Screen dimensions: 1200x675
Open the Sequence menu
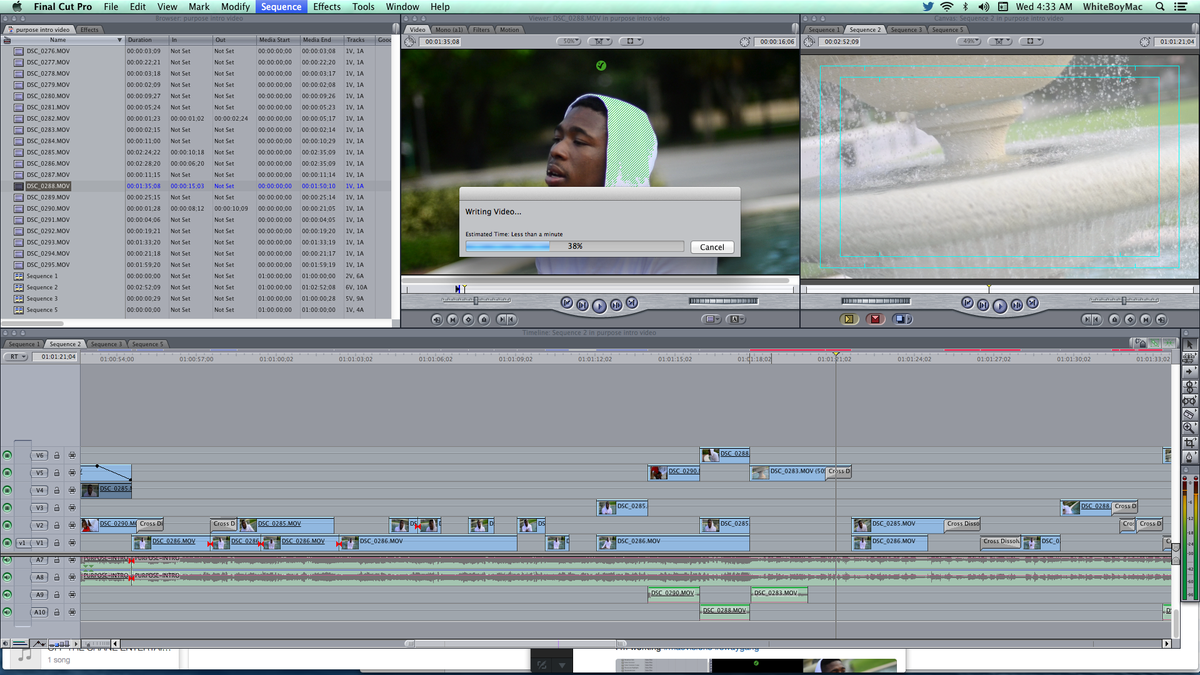coord(281,7)
